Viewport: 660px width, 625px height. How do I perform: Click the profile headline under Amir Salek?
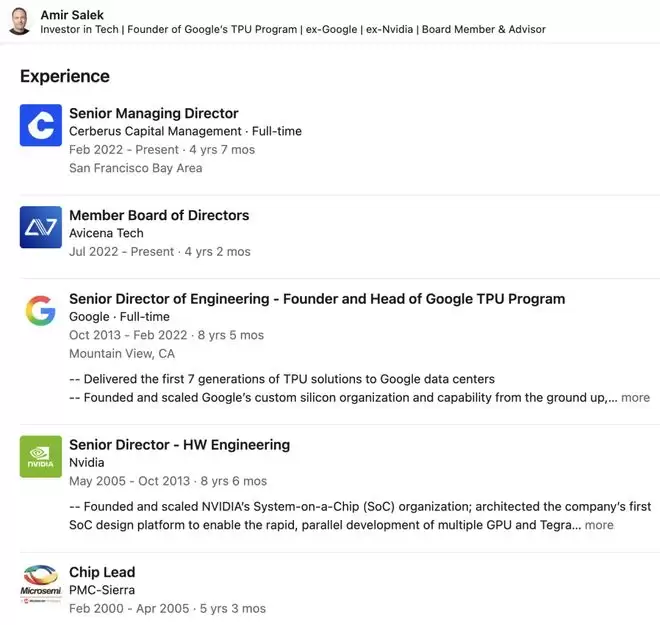pos(293,29)
